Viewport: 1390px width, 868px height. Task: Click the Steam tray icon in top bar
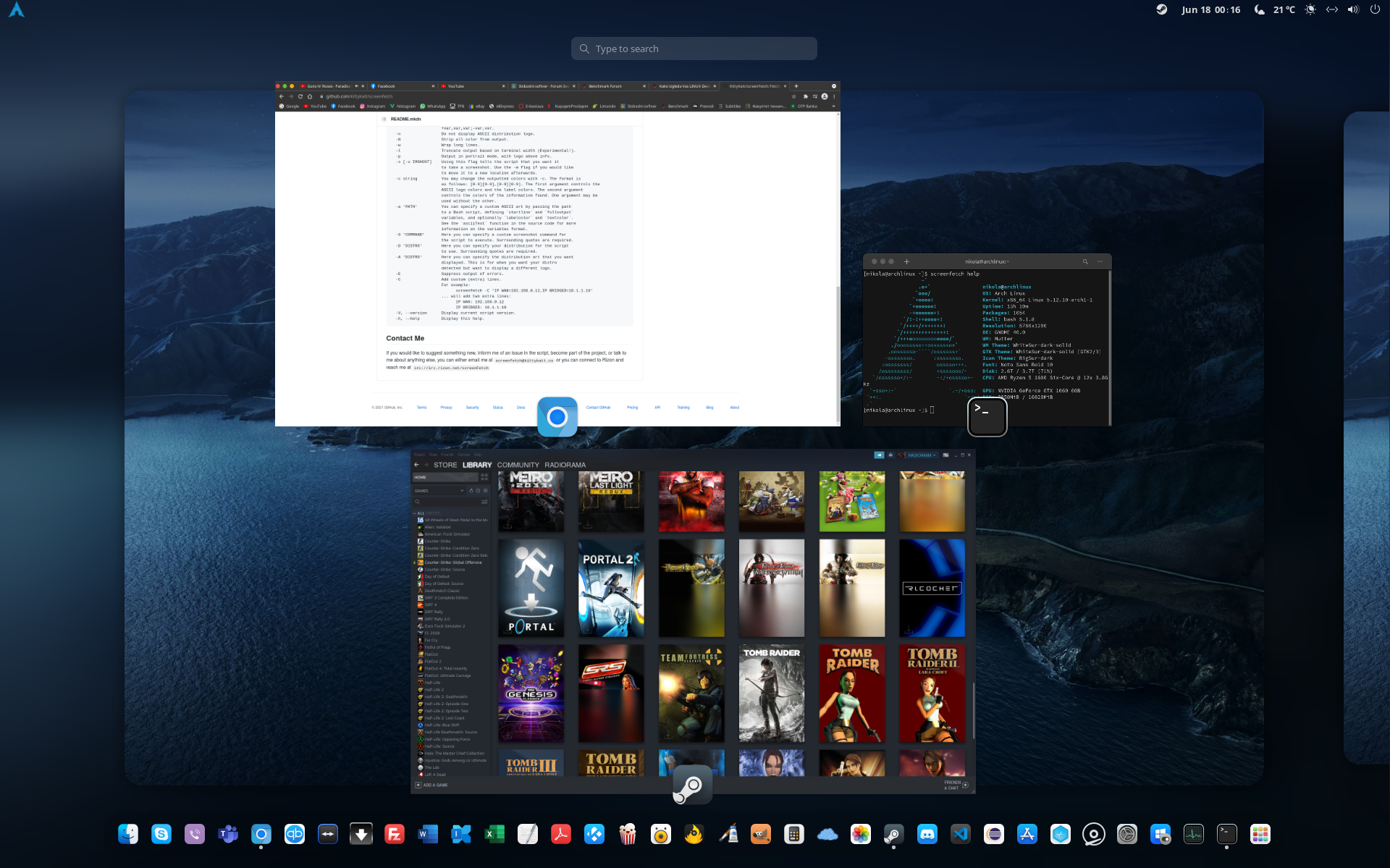1162,9
